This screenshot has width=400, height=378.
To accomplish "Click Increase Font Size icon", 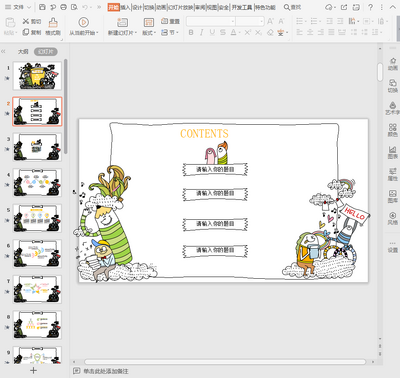I will click(x=270, y=21).
